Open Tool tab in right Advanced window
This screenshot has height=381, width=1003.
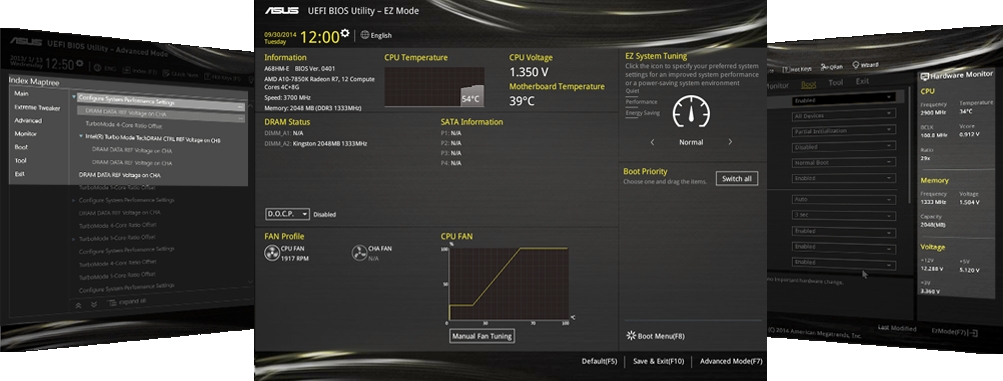tap(835, 82)
